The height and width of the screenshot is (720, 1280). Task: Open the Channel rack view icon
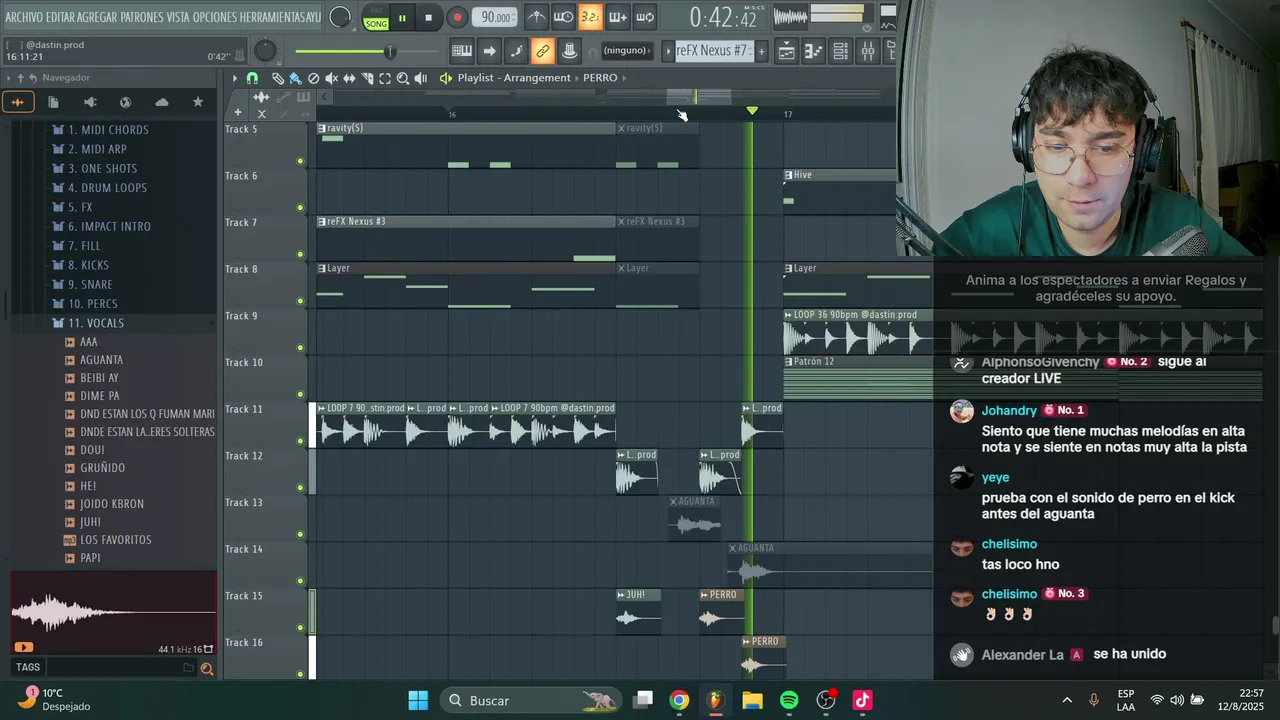[x=841, y=51]
